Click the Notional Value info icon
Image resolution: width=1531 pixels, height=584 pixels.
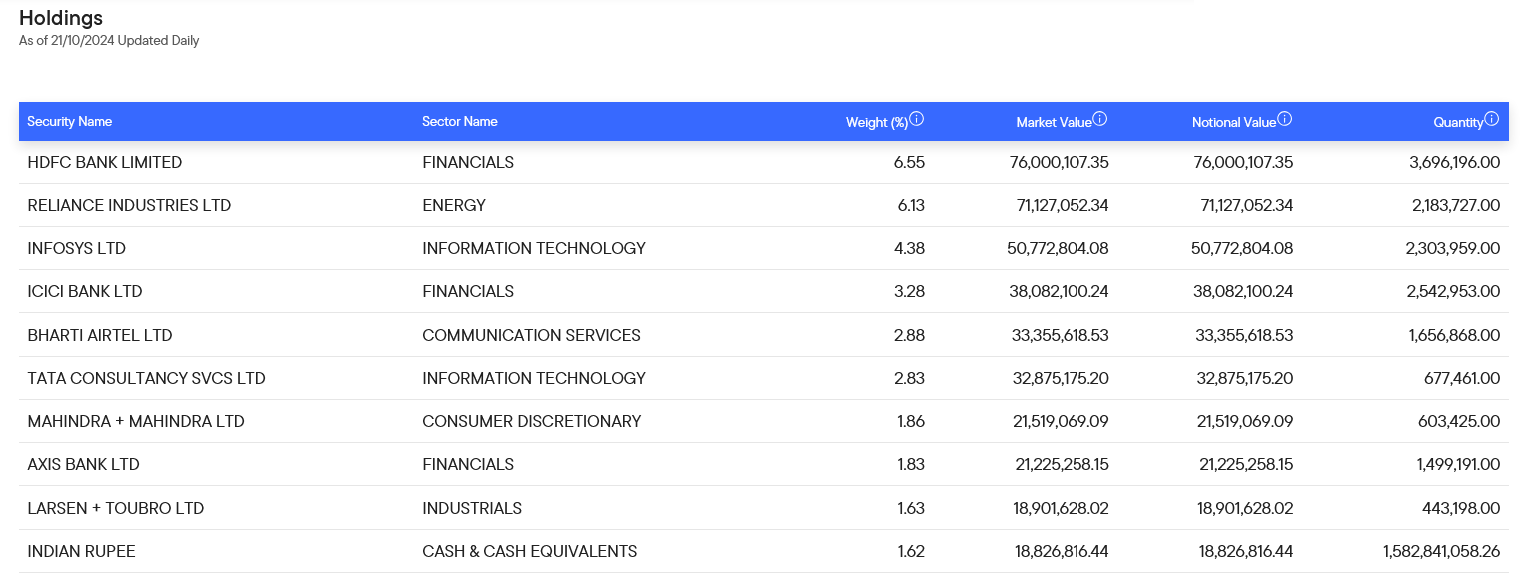1285,119
